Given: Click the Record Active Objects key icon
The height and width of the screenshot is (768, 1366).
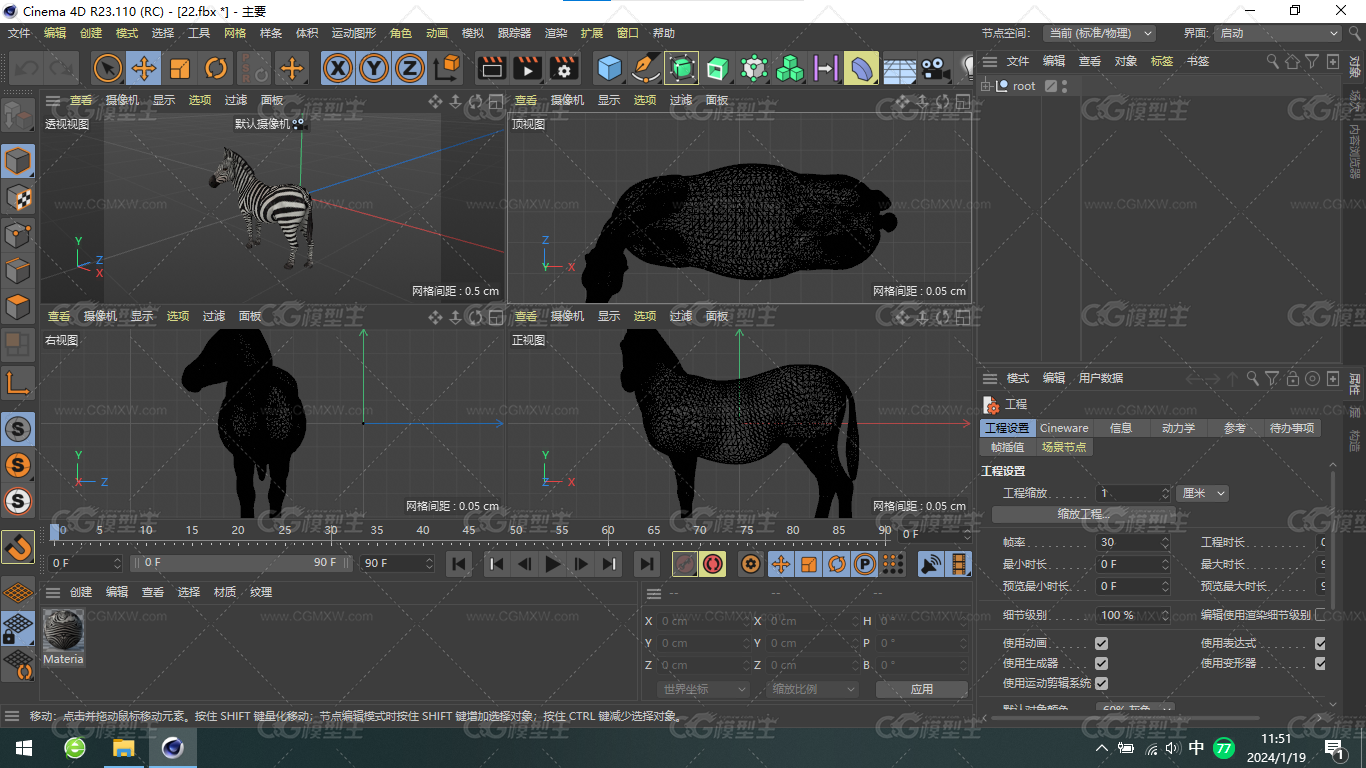Looking at the screenshot, I should coord(685,564).
